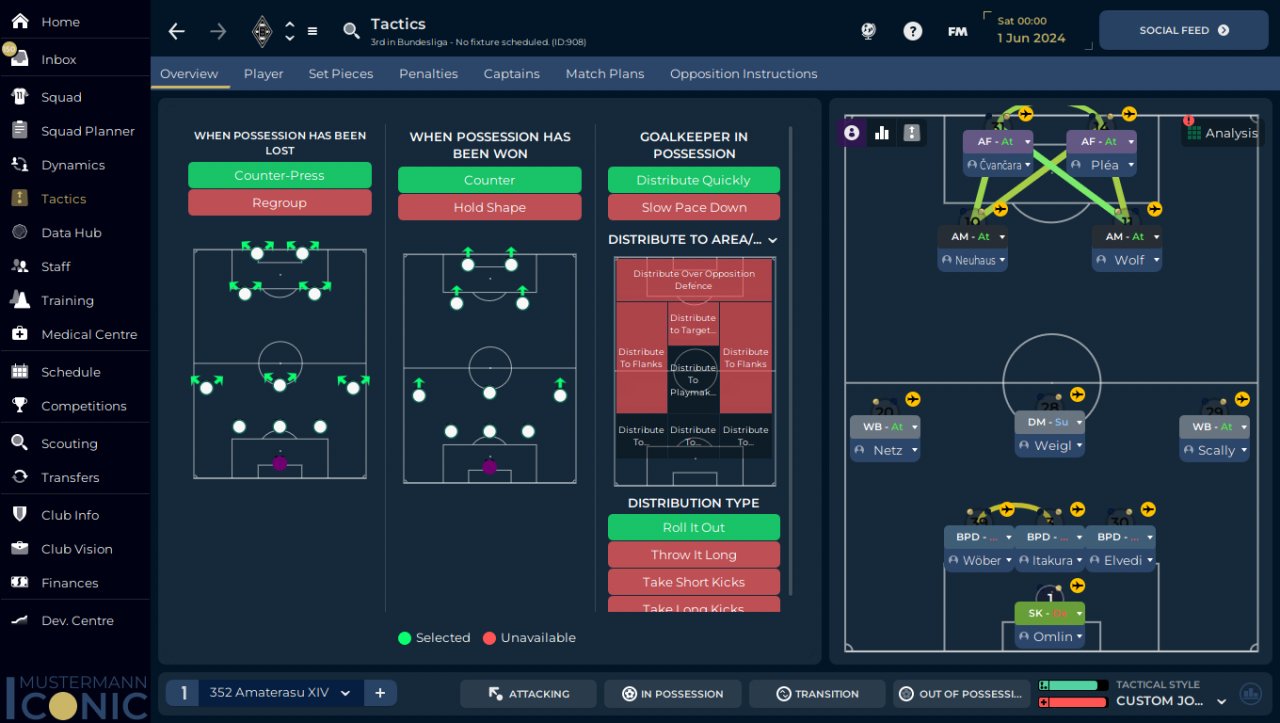Toggle the Counter instruction
This screenshot has height=723, width=1280.
[490, 181]
